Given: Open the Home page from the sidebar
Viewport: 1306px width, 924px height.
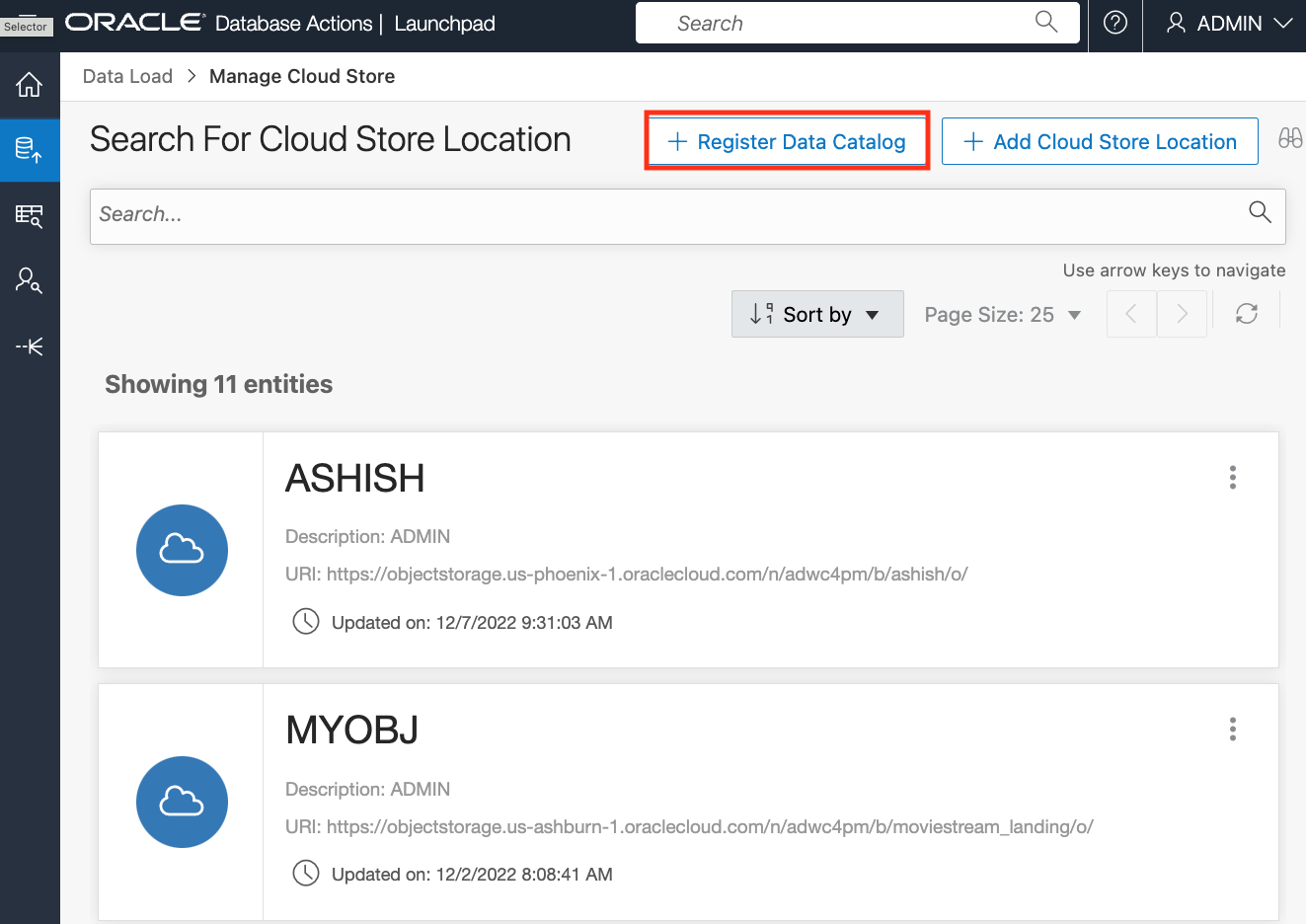Looking at the screenshot, I should coord(30,86).
